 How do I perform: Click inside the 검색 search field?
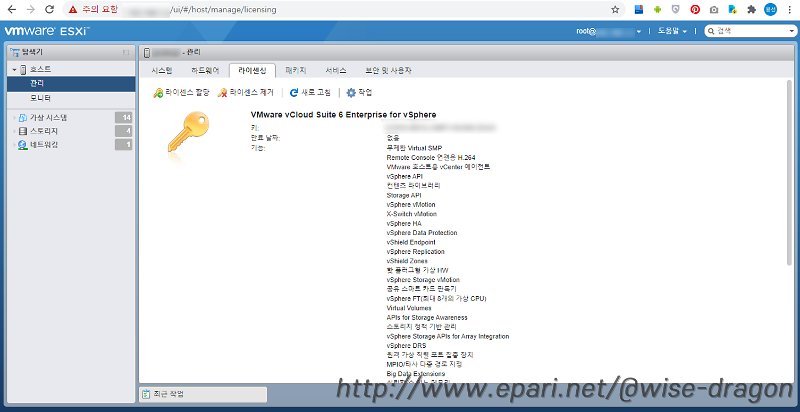tap(750, 31)
